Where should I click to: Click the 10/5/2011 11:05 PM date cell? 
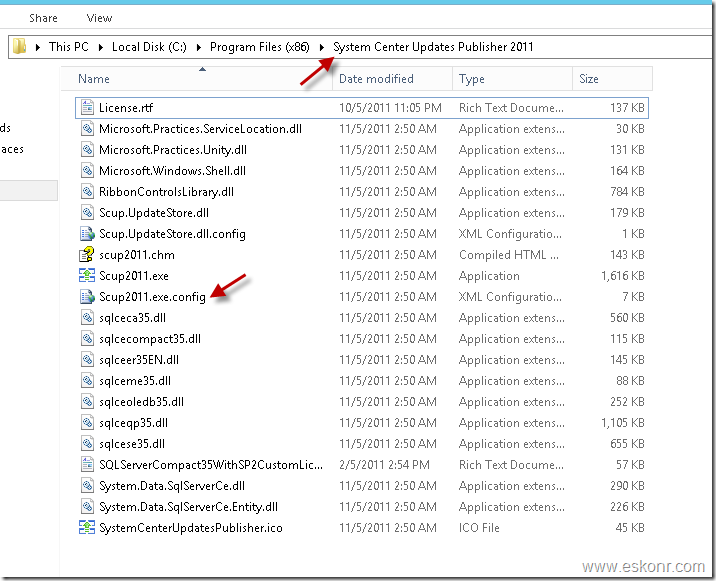(390, 108)
